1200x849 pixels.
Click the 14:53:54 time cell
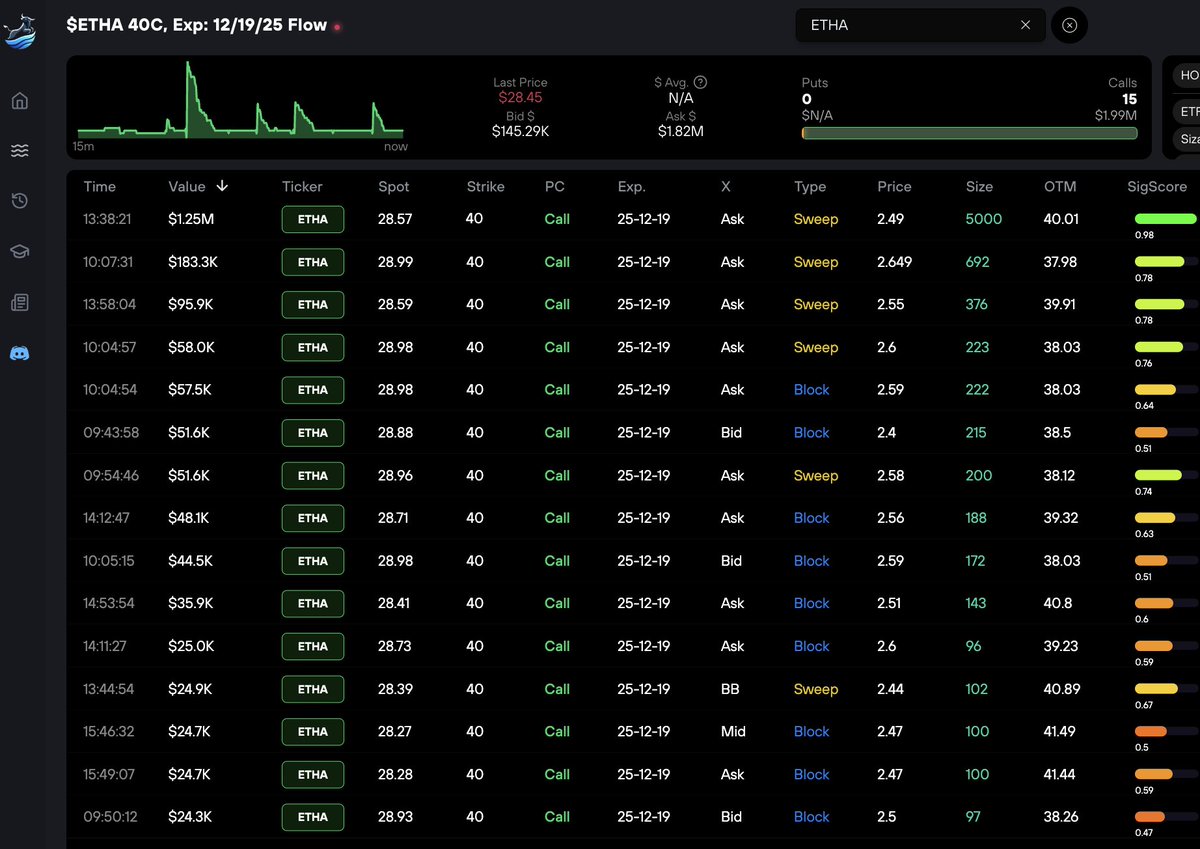tap(110, 603)
